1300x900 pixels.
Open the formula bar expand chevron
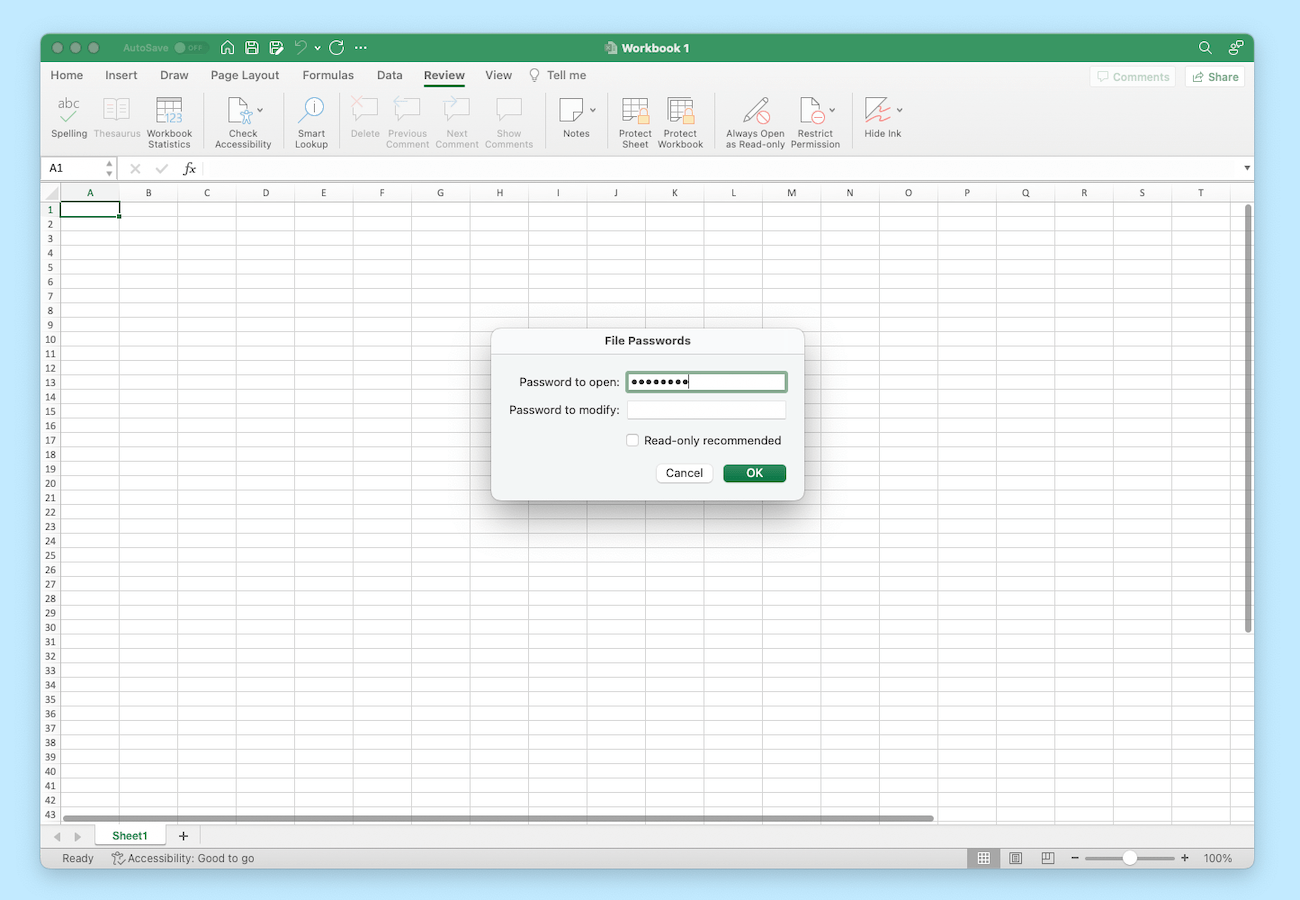point(1246,168)
